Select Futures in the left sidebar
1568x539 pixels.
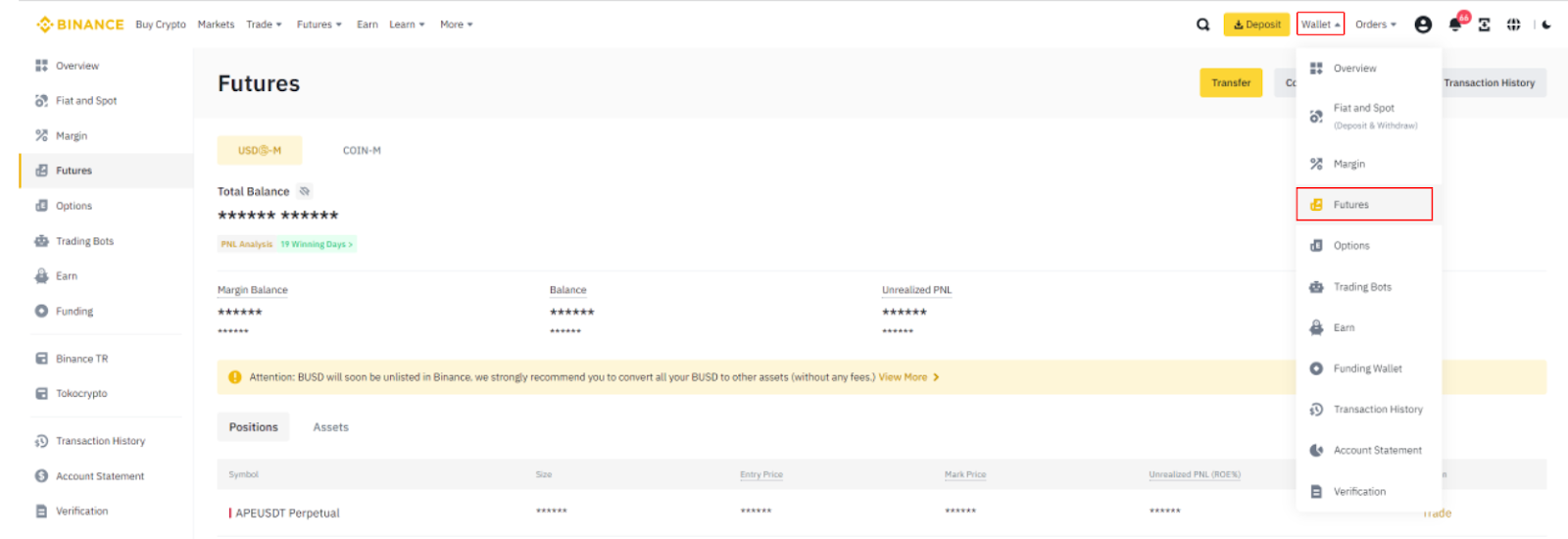click(107, 171)
